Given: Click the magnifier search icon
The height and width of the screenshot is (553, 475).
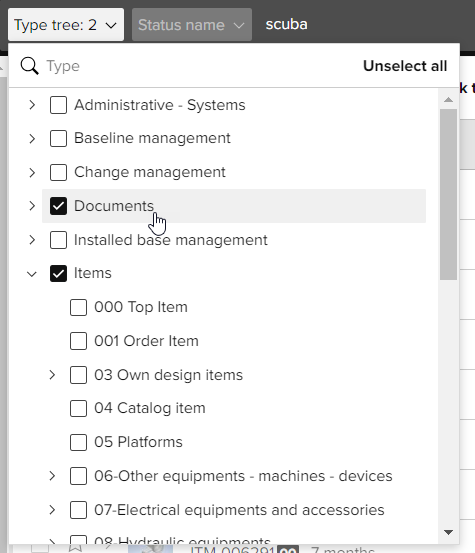Looking at the screenshot, I should [x=29, y=66].
